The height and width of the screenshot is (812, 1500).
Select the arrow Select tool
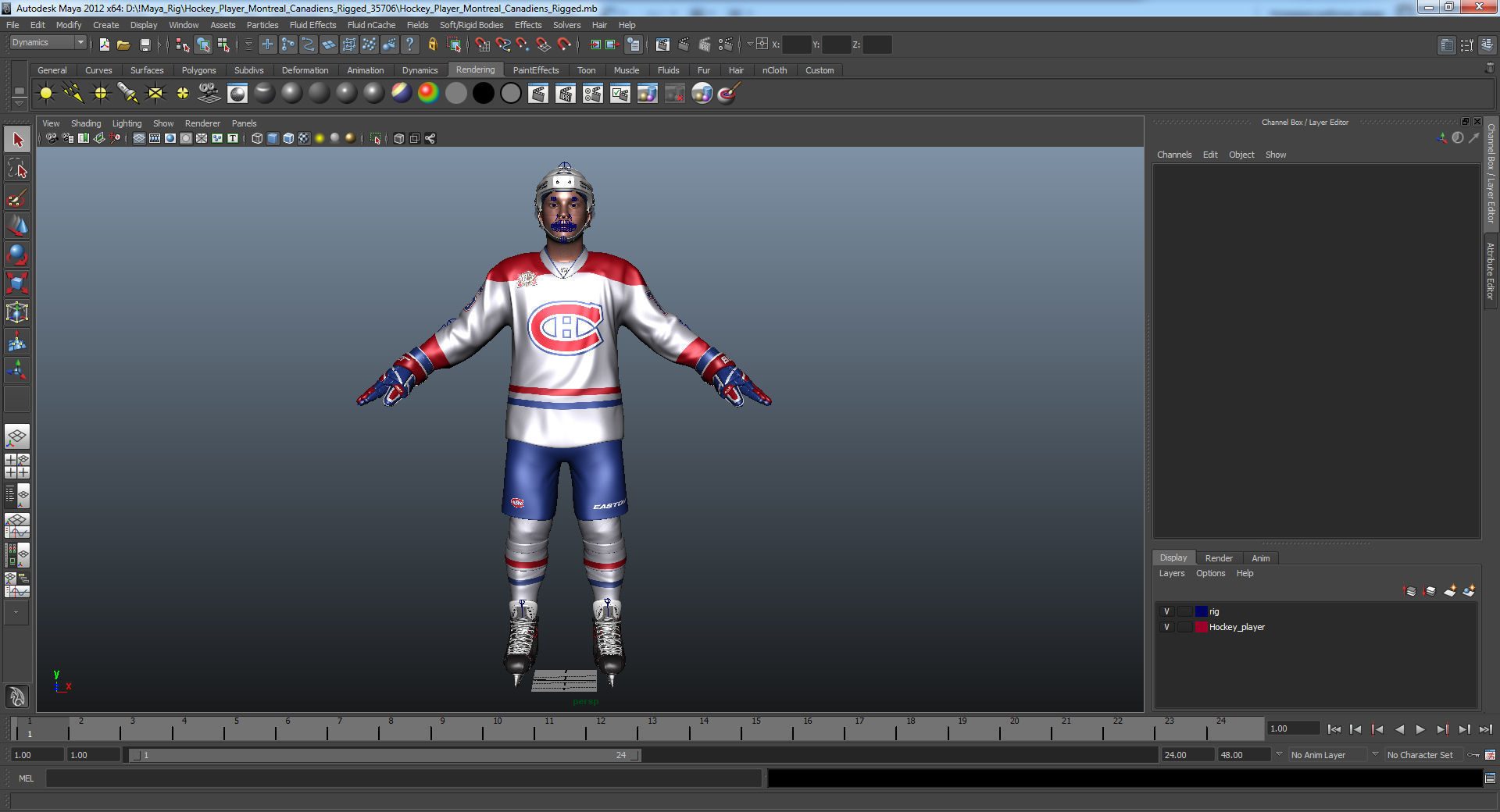(x=17, y=140)
